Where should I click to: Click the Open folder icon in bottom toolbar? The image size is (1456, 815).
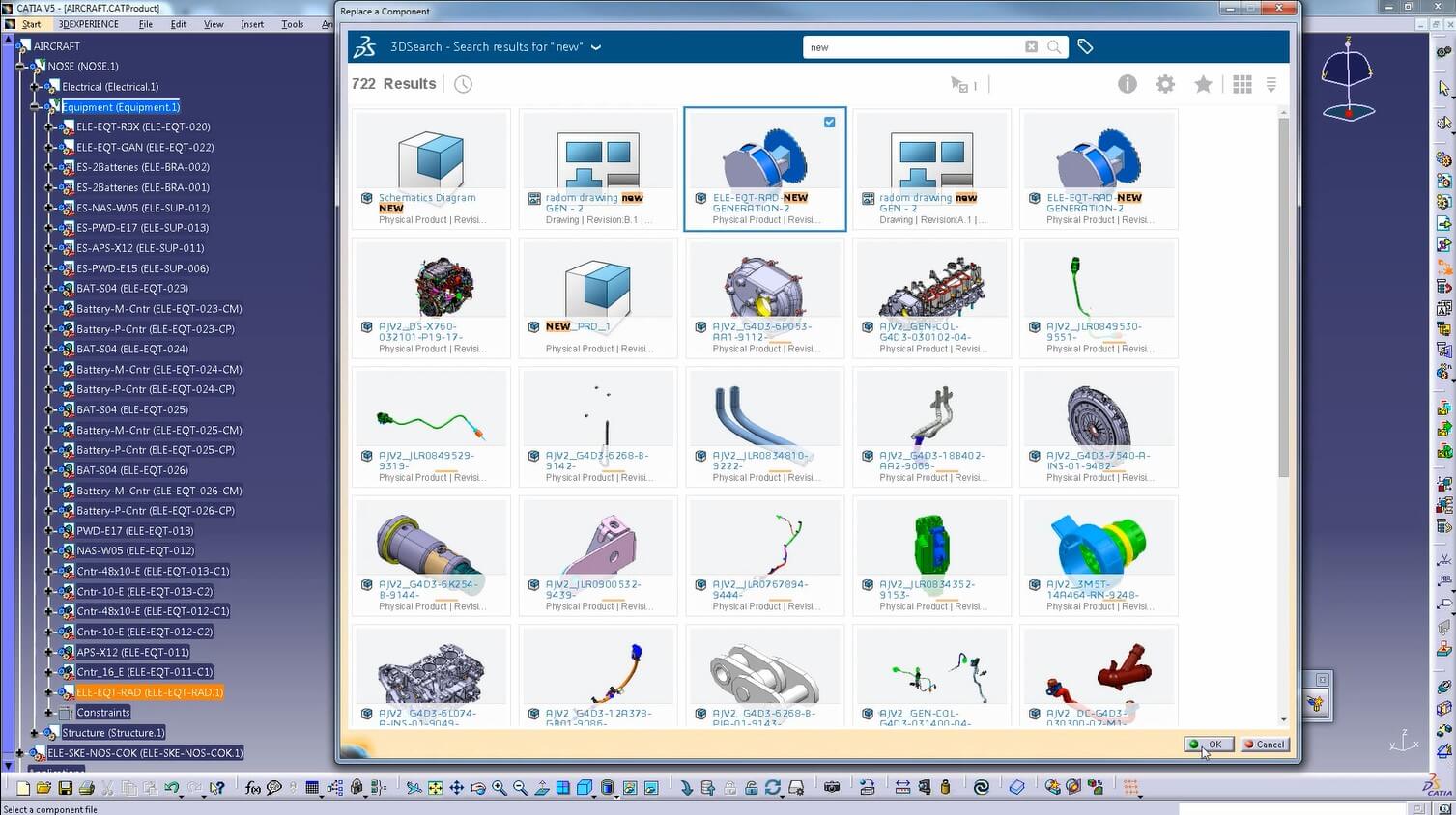pyautogui.click(x=43, y=788)
